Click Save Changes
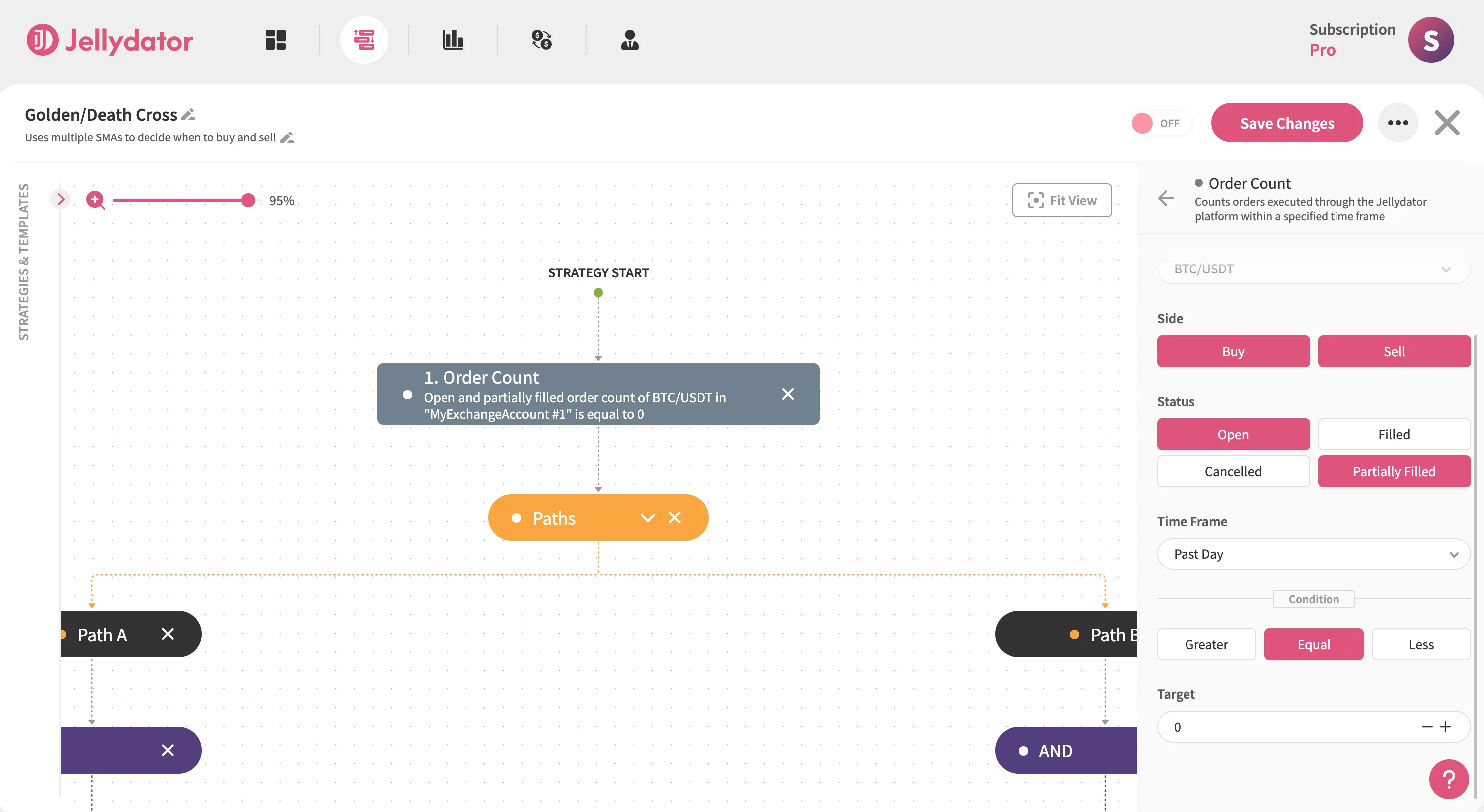 (x=1287, y=123)
